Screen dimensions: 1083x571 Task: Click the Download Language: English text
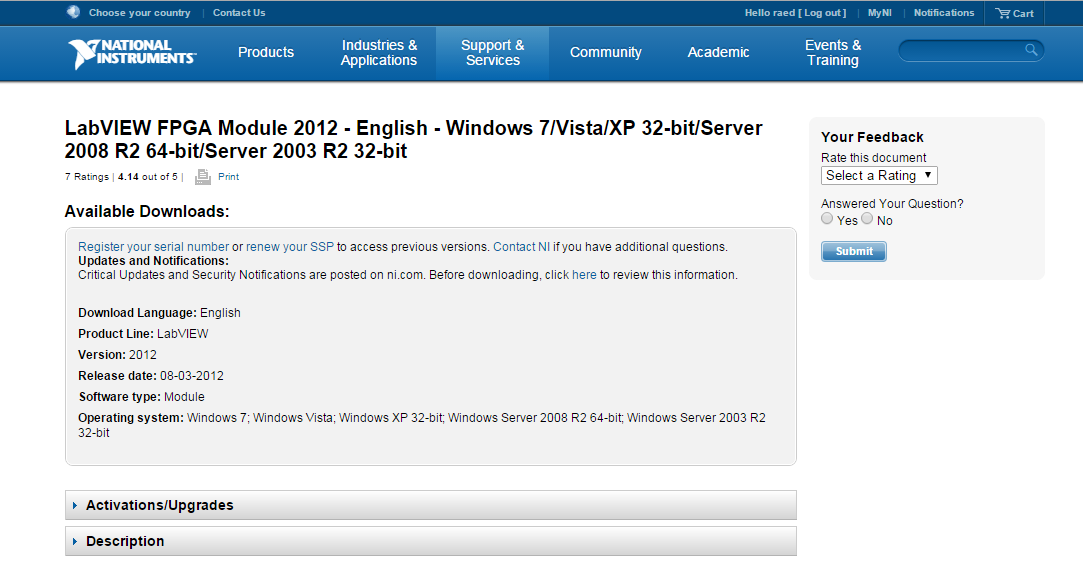(160, 313)
